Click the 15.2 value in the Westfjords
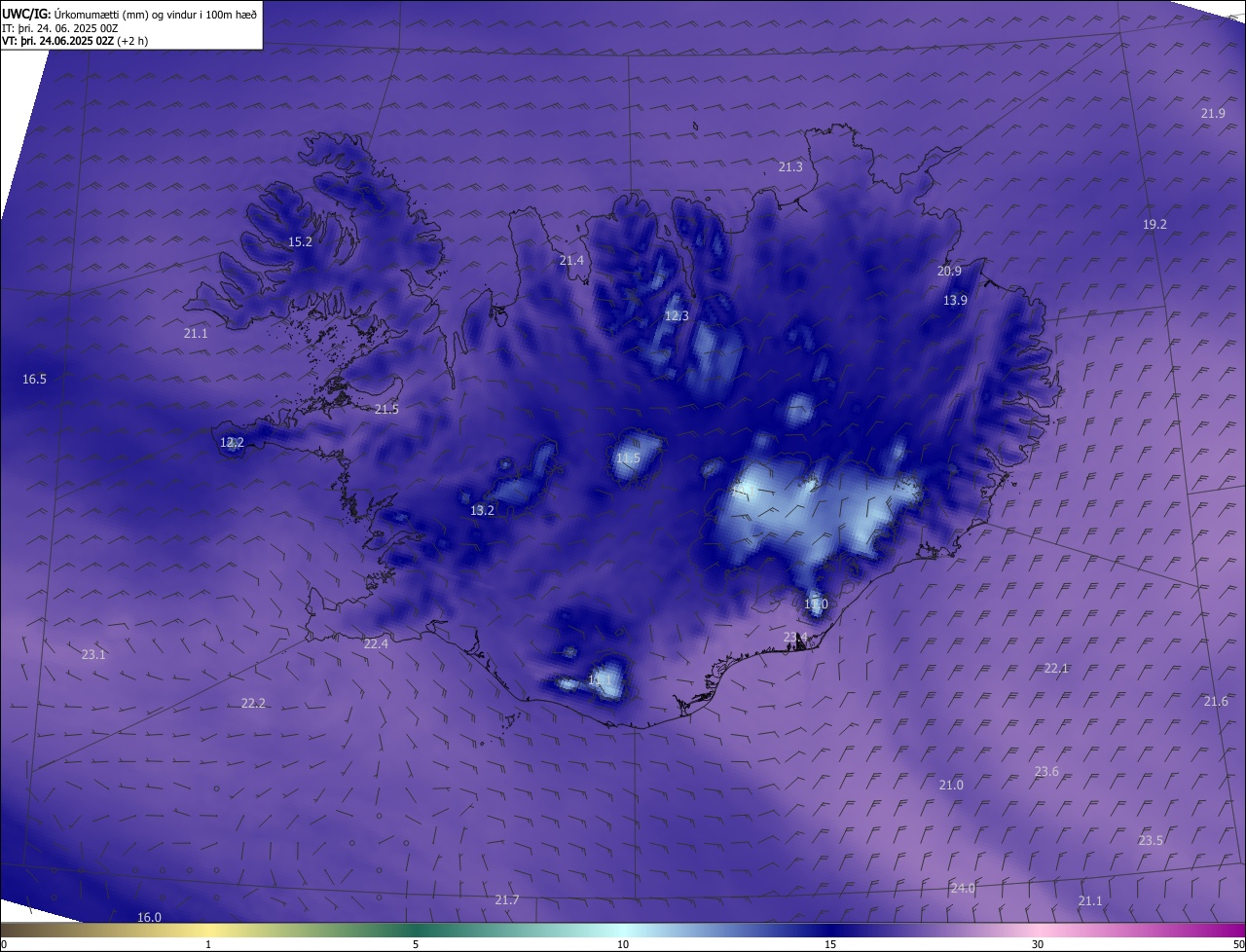The width and height of the screenshot is (1246, 952). [300, 241]
